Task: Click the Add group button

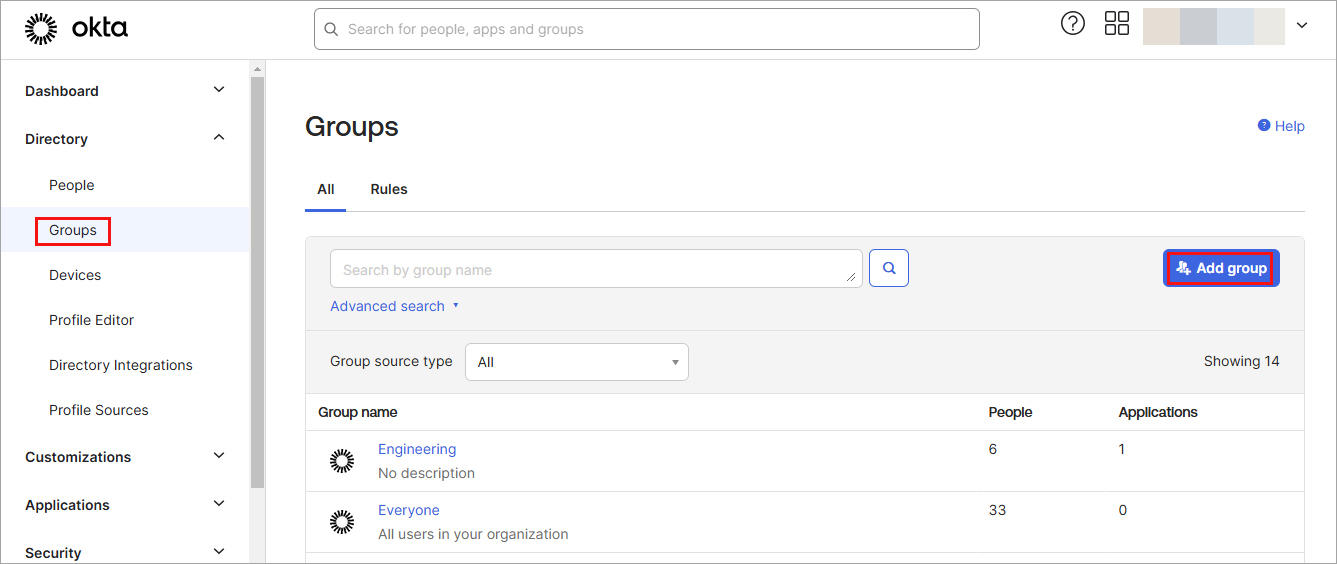Action: click(1220, 268)
